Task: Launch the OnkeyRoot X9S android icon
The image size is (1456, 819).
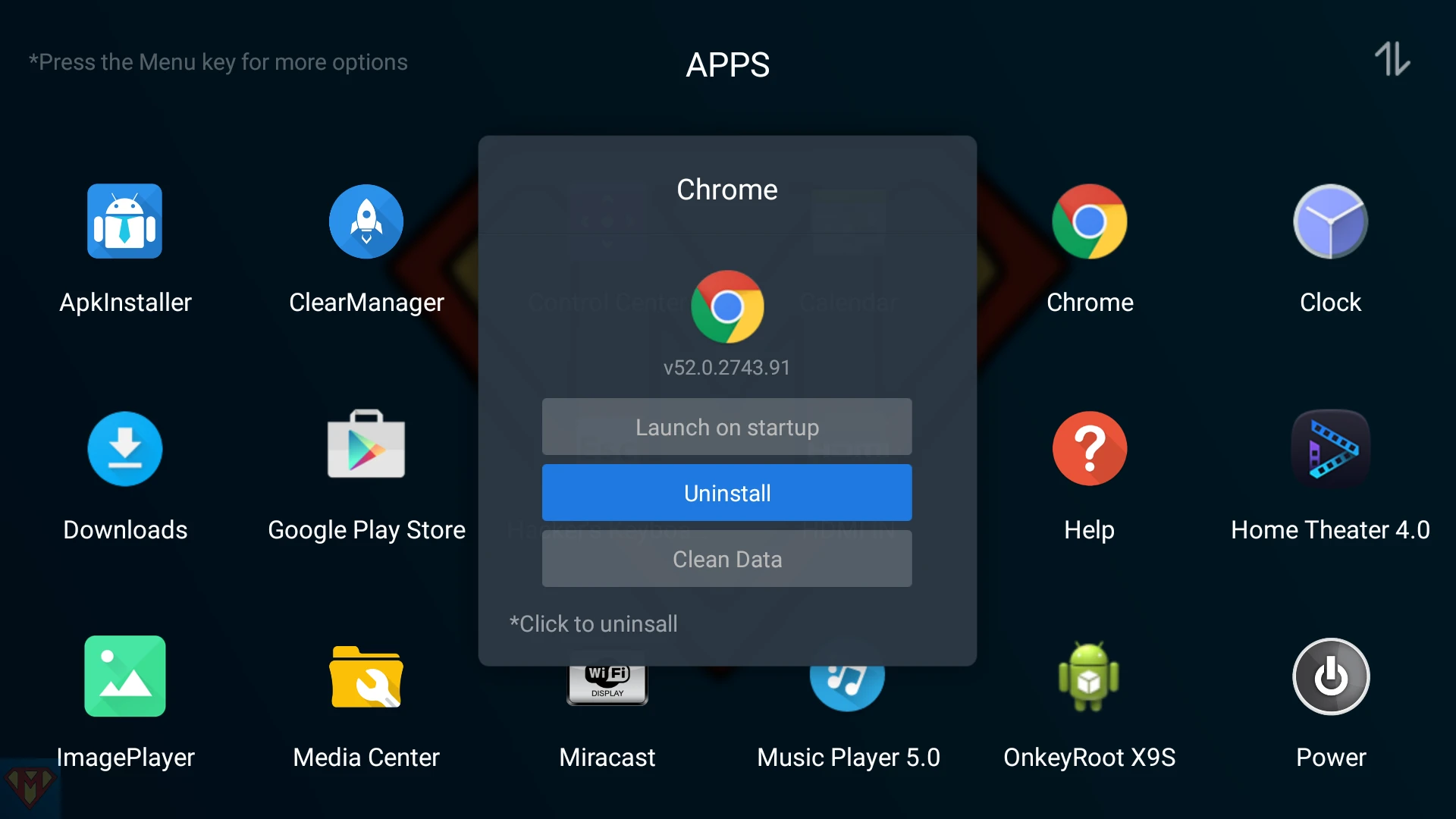Action: 1089,676
